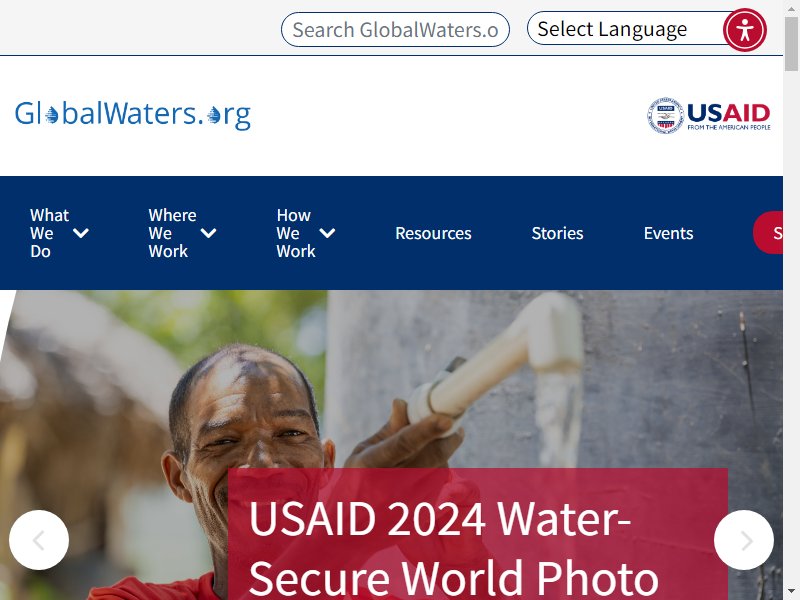This screenshot has width=800, height=600.
Task: Expand the What We Do chevron
Action: [x=81, y=233]
